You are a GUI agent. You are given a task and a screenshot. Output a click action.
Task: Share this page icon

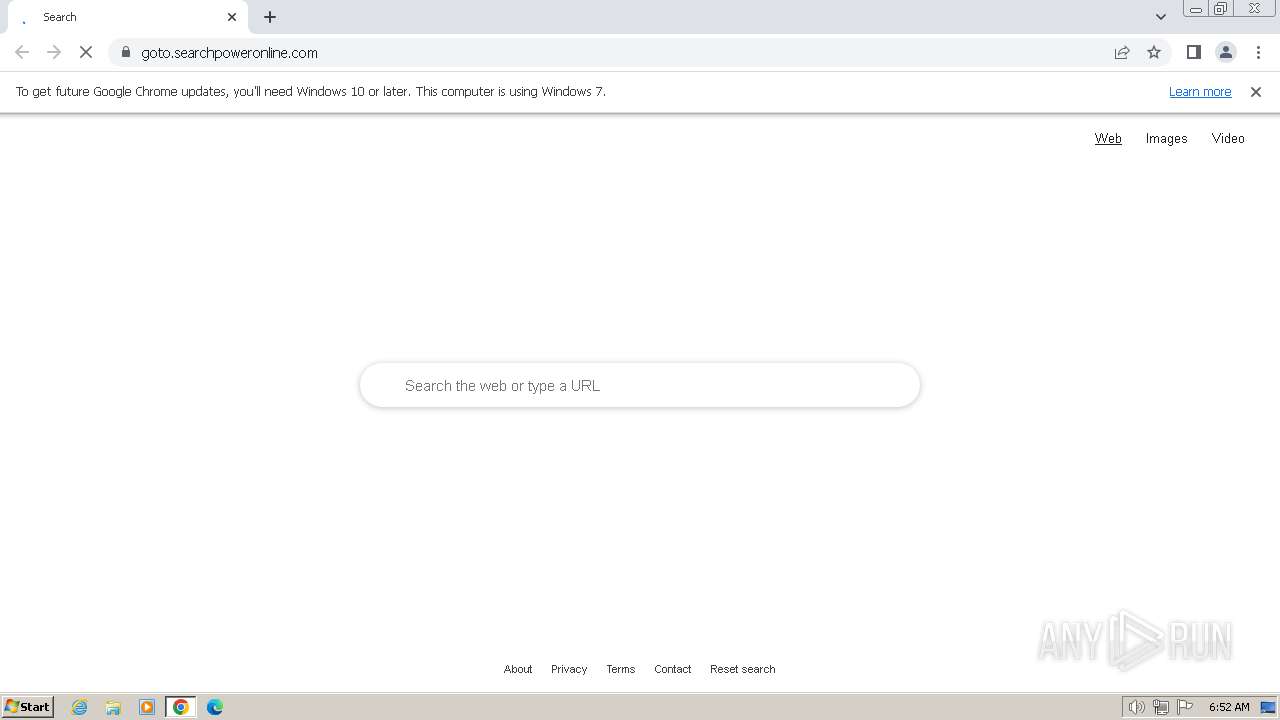point(1122,52)
